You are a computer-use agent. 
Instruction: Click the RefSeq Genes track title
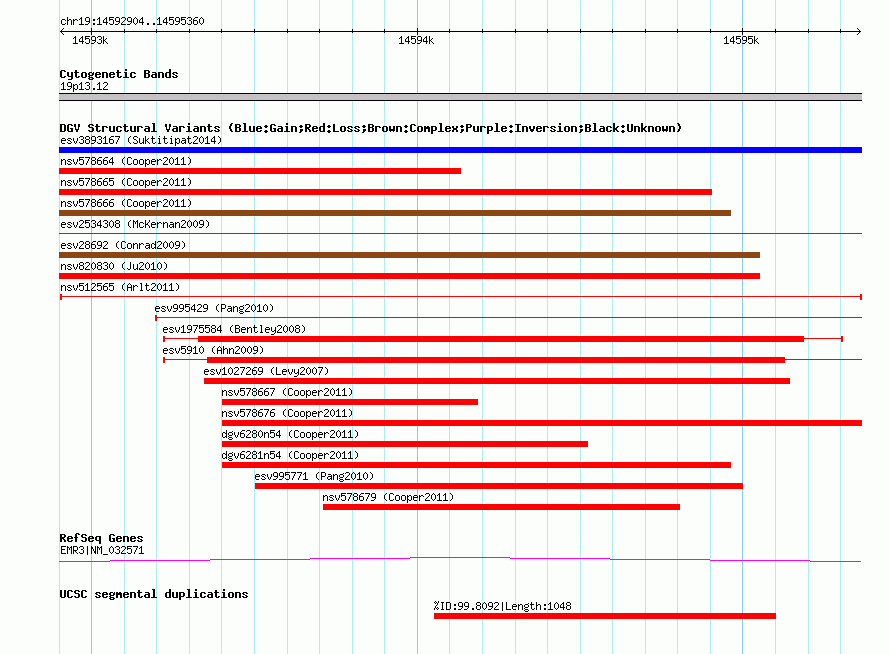101,538
